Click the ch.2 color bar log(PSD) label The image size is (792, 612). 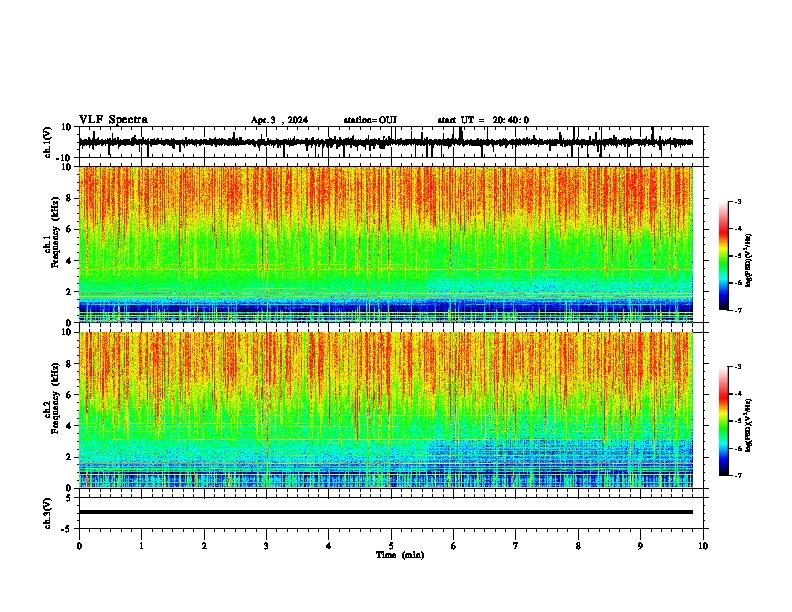pos(748,425)
